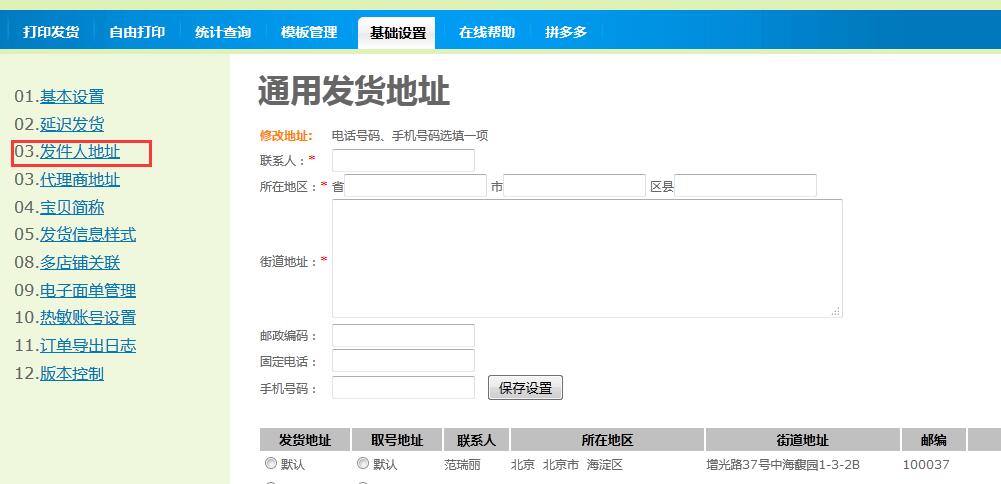1001x484 pixels.
Task: Select the 取号地址 默认 radio for 范瑞丽
Action: click(362, 464)
